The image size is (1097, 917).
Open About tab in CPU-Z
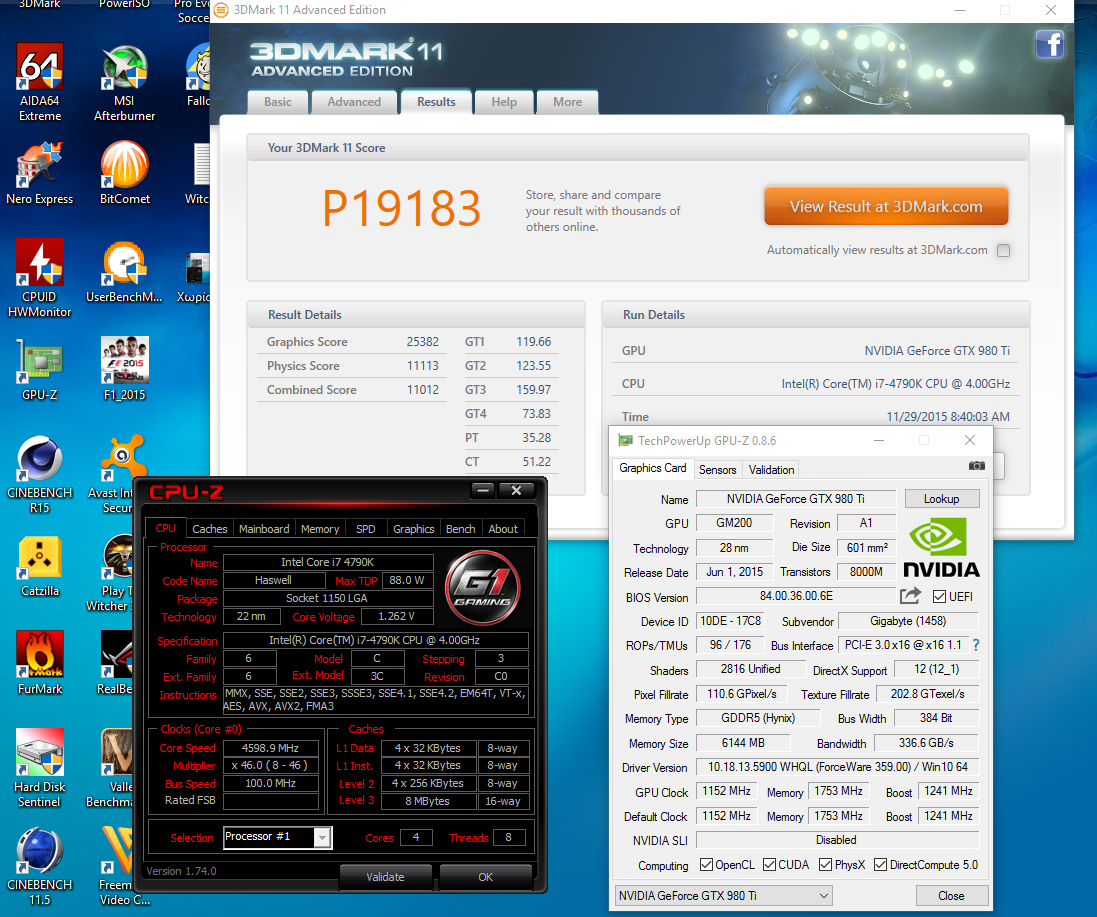coord(503,529)
